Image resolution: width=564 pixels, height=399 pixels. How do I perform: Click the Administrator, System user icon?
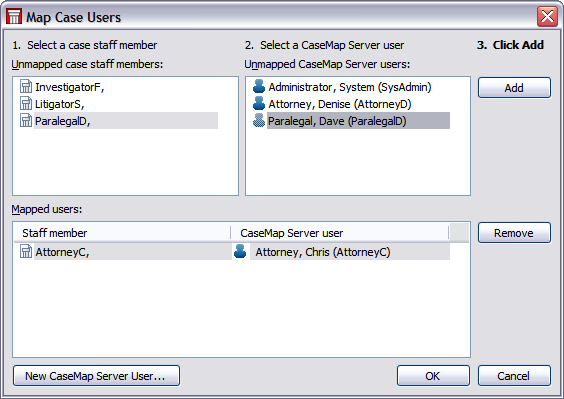click(259, 87)
